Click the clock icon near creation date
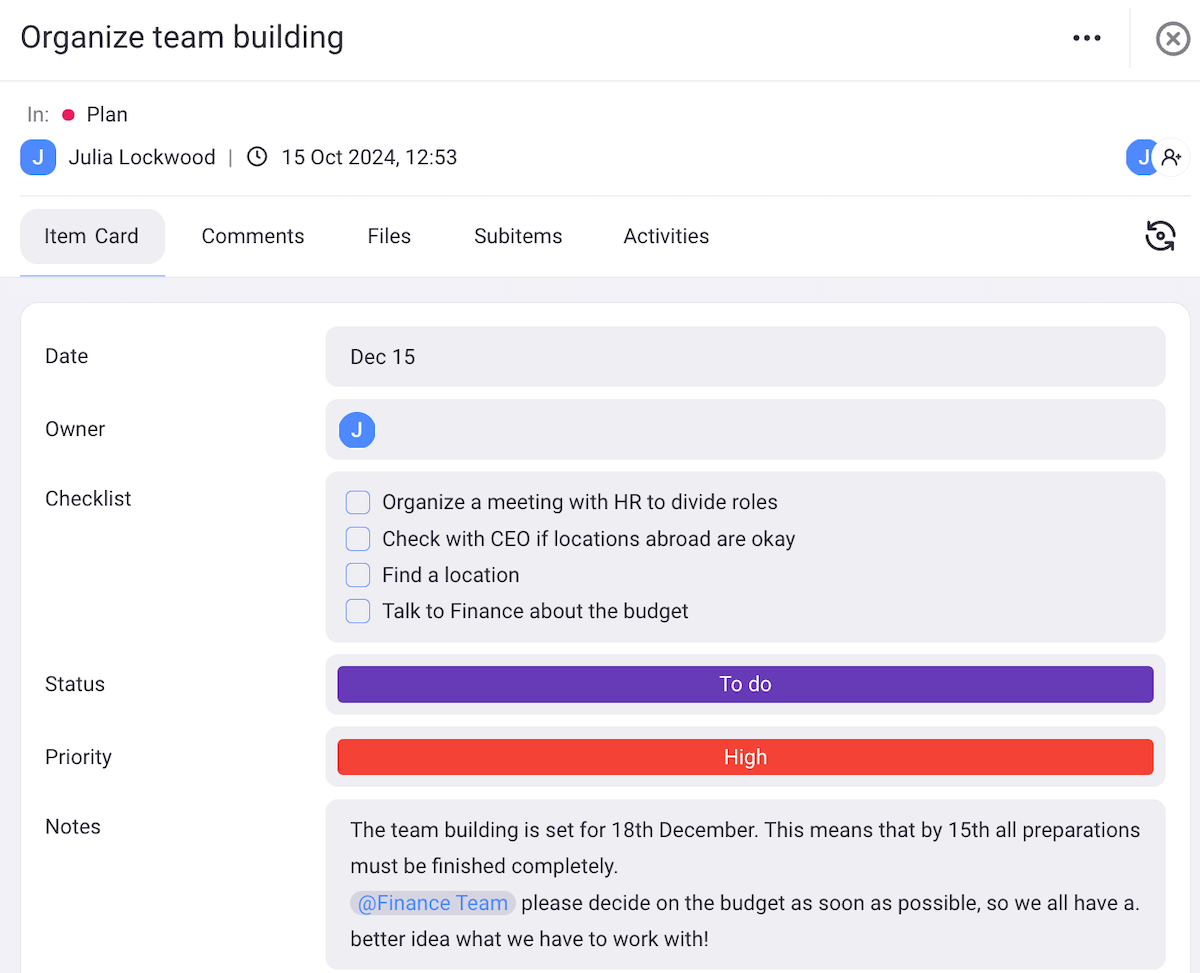Screen dimensions: 1200x973 click(257, 157)
